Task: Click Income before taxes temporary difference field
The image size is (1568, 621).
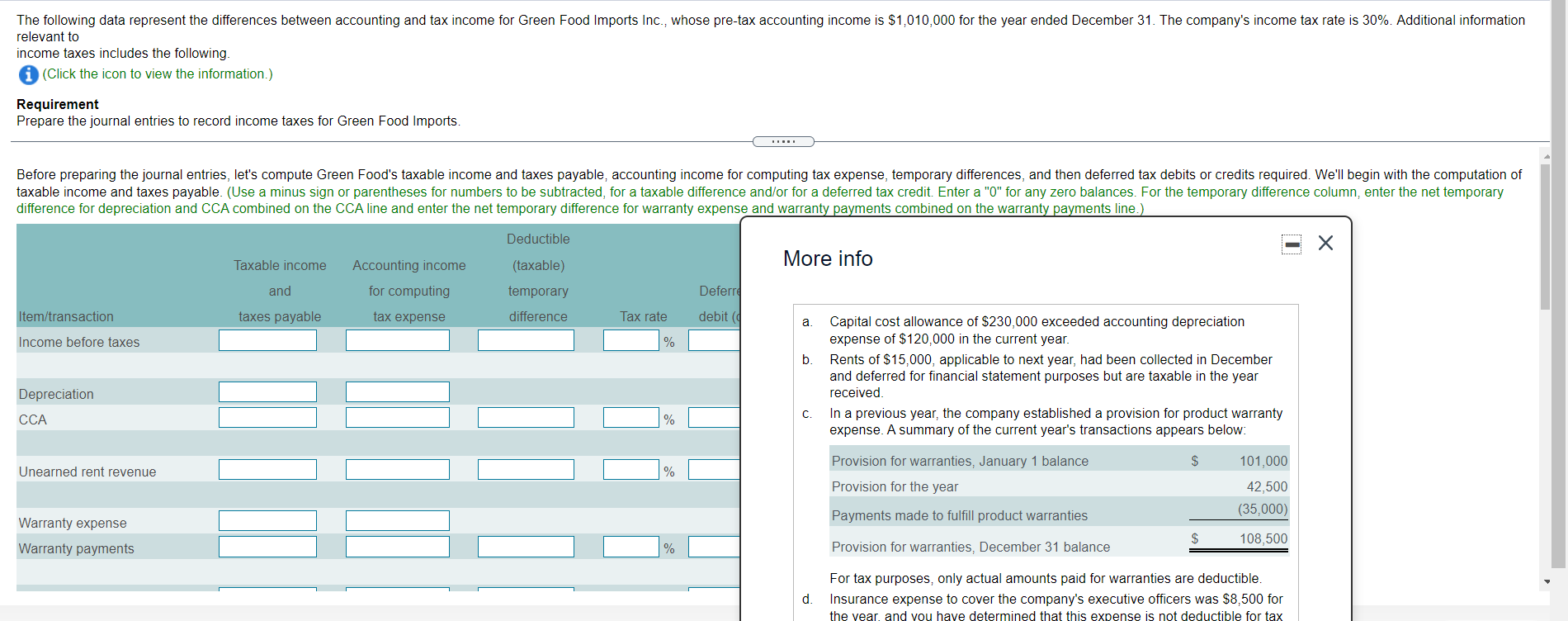Action: pos(526,340)
